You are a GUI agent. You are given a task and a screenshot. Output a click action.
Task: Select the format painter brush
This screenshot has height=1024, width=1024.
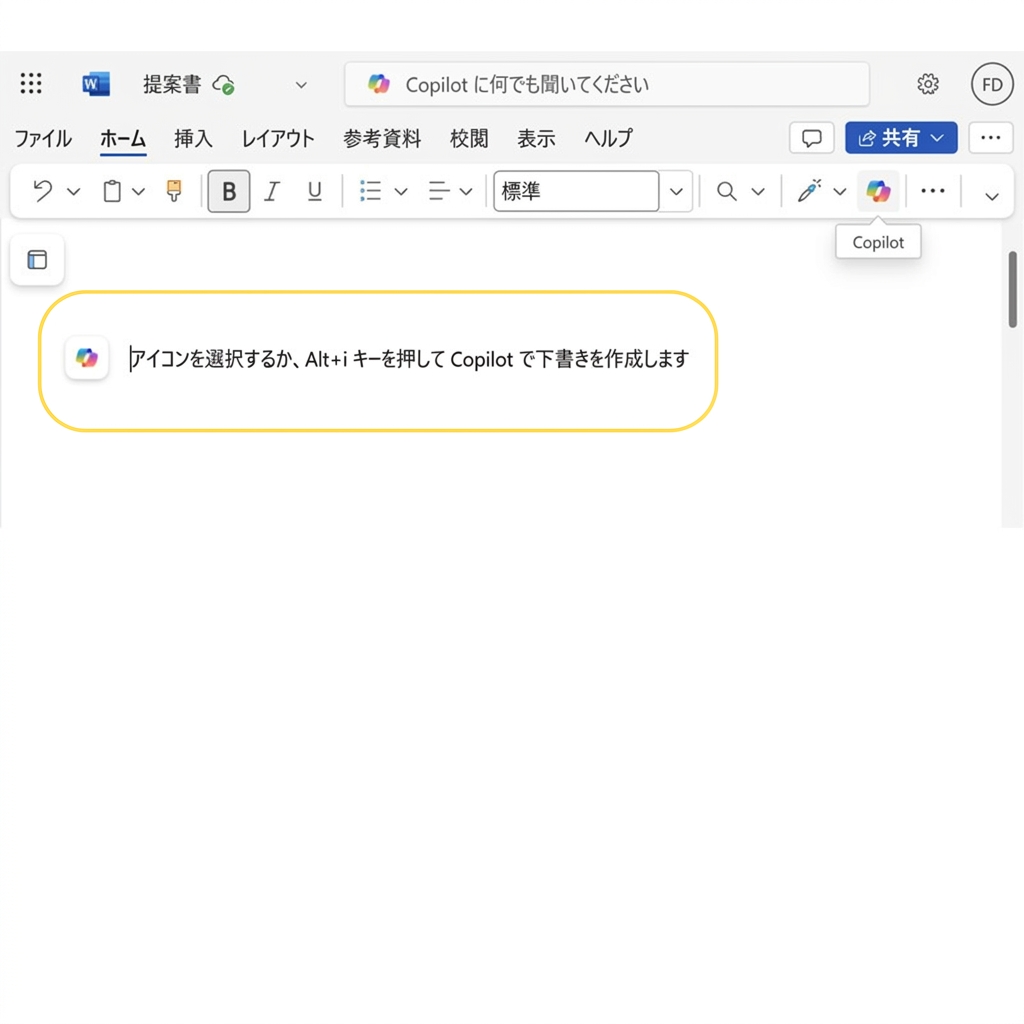click(174, 191)
